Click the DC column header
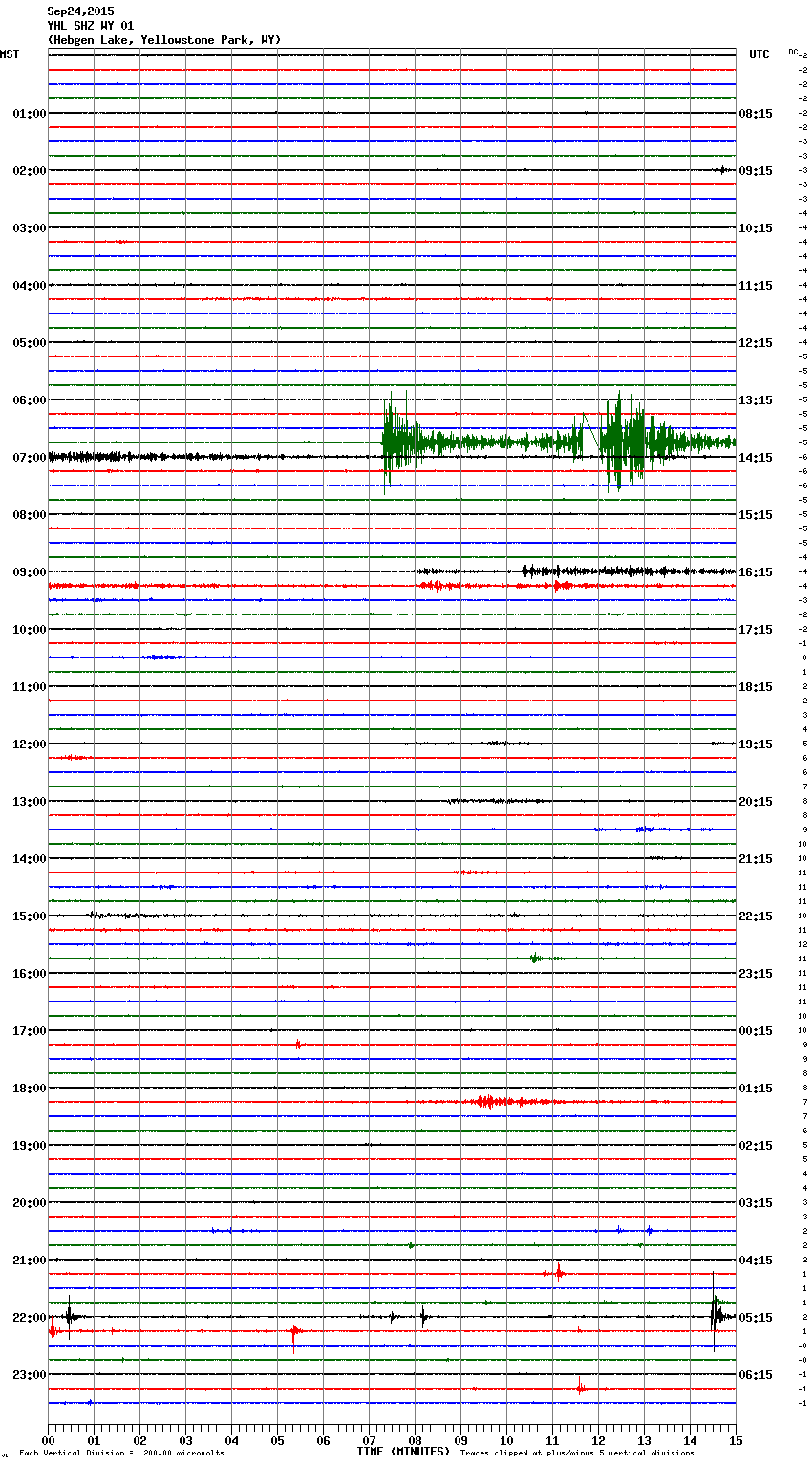Image resolution: width=812 pixels, height=1466 pixels. click(793, 52)
